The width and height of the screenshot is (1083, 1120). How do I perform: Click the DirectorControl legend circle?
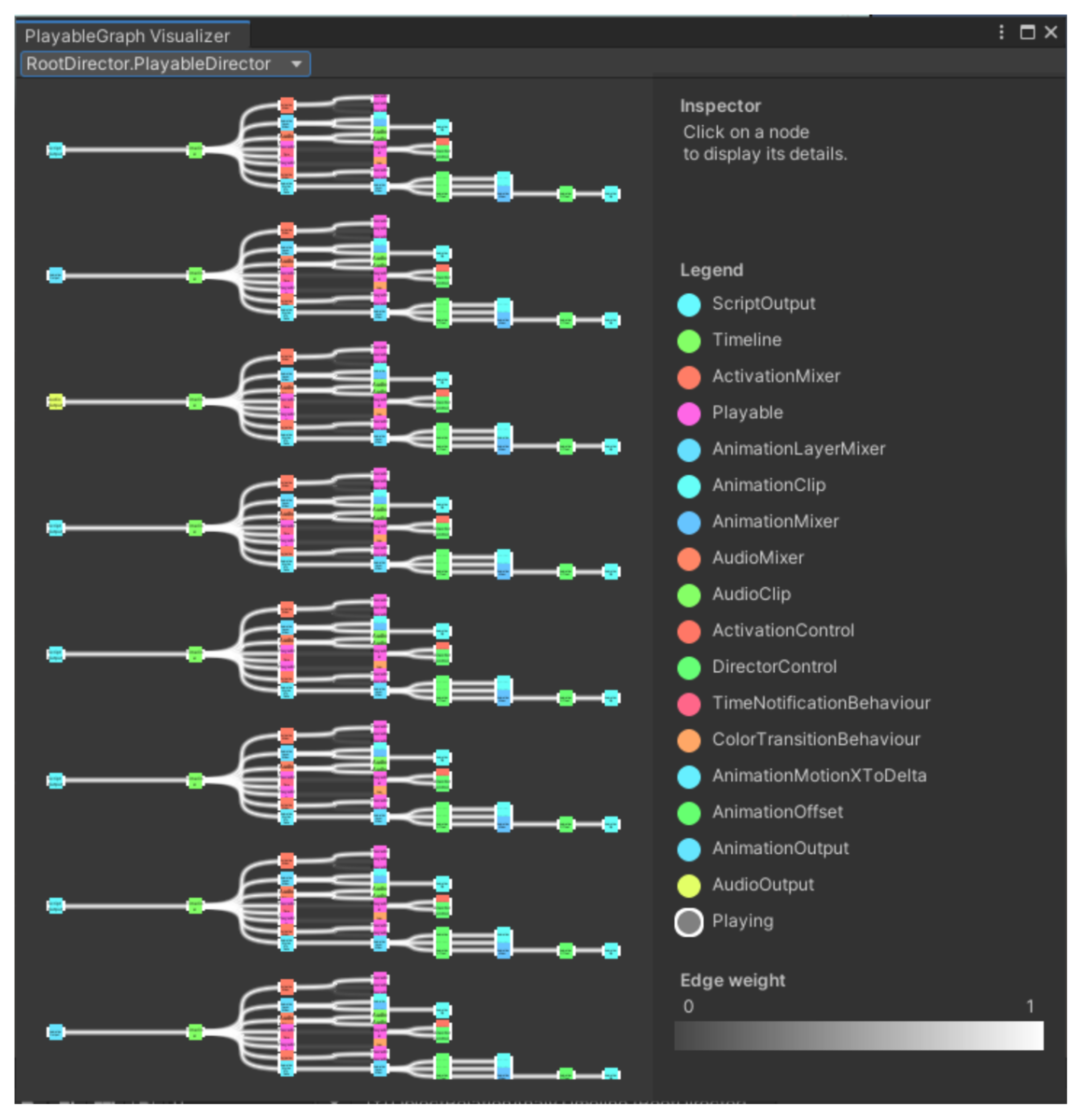689,666
